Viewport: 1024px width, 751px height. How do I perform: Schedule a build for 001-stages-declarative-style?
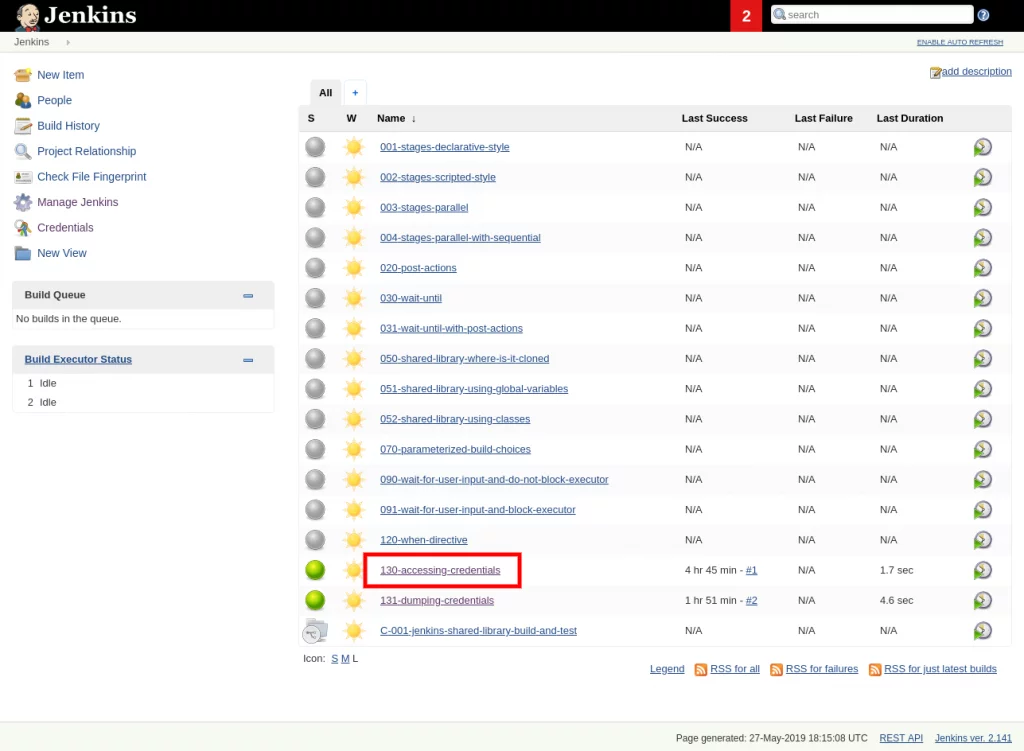coord(982,147)
